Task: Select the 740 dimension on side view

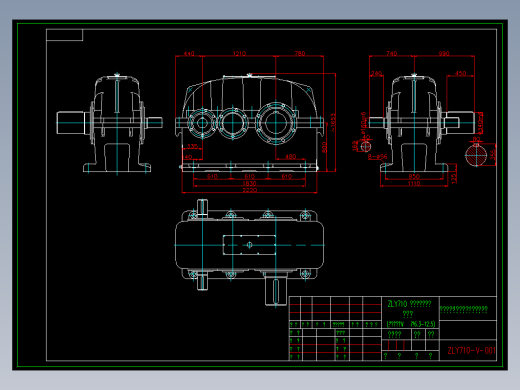Action: (392, 53)
